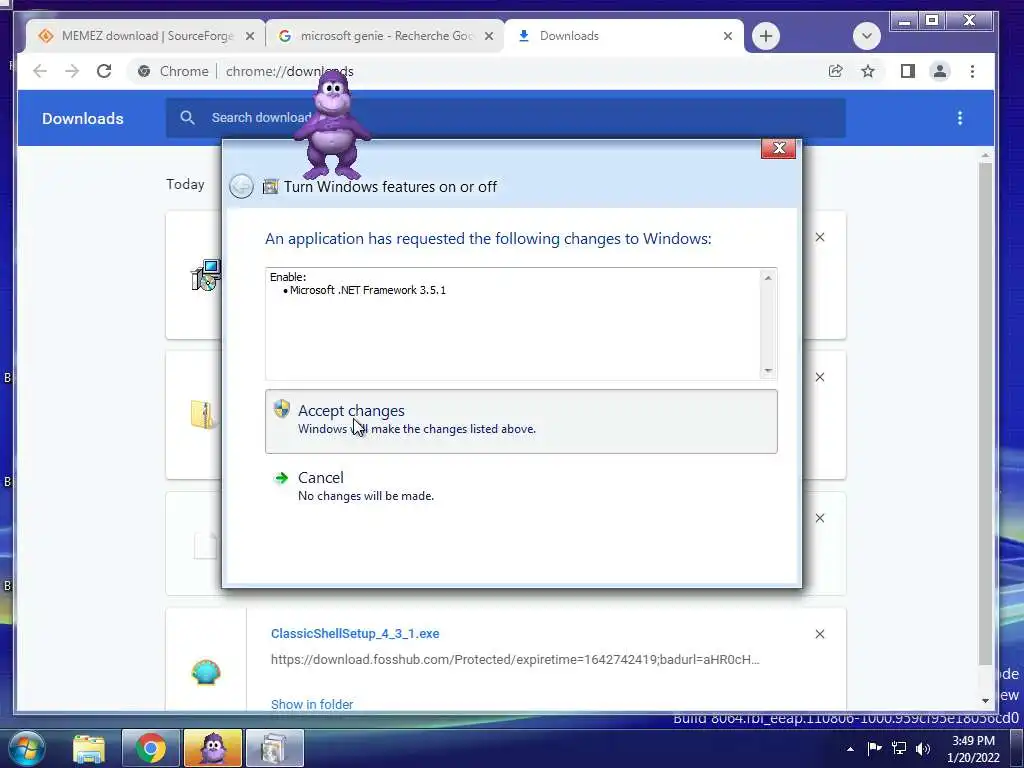
Task: Minimize the Chrome window
Action: pos(904,22)
